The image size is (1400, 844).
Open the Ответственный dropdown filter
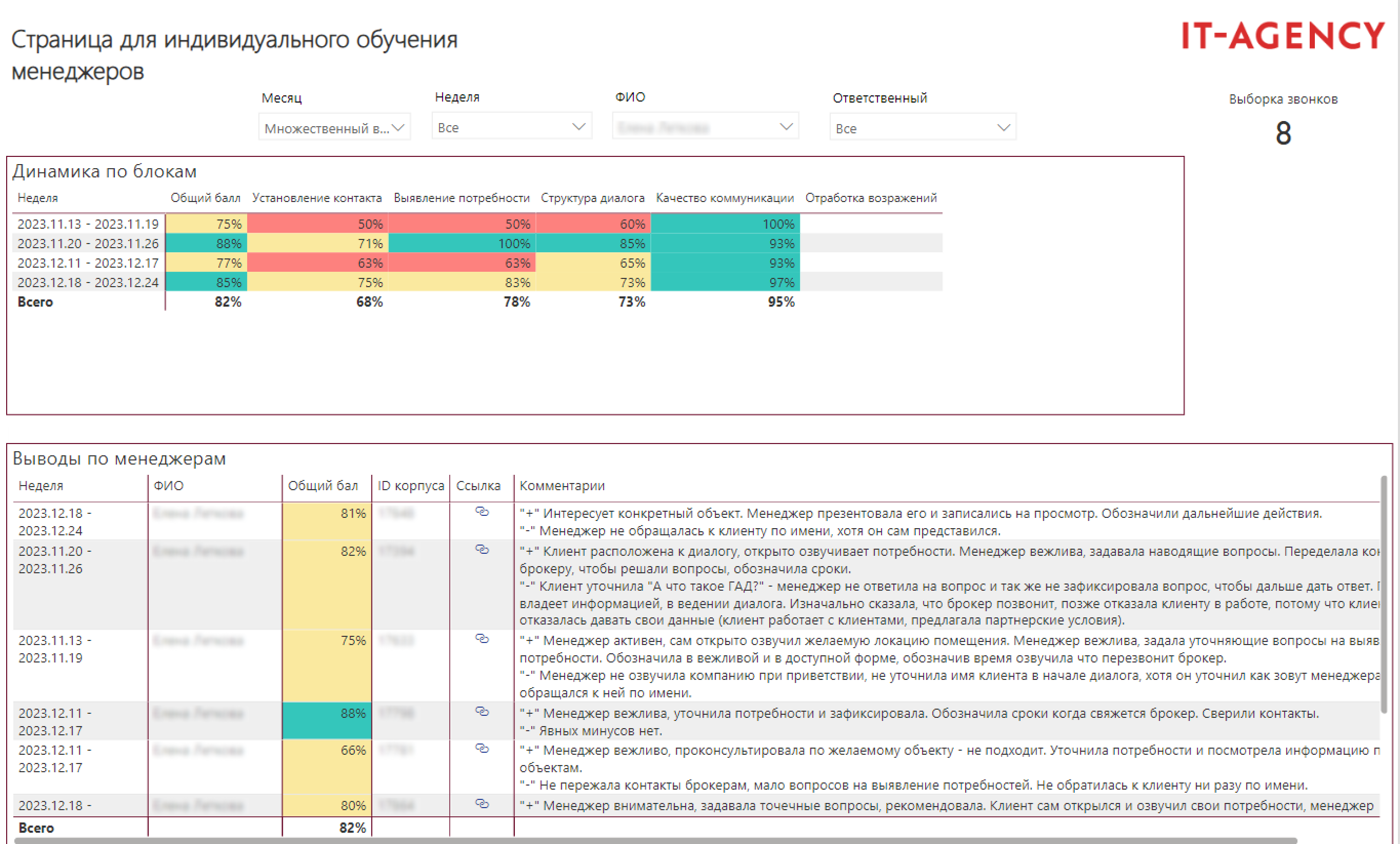[x=922, y=128]
